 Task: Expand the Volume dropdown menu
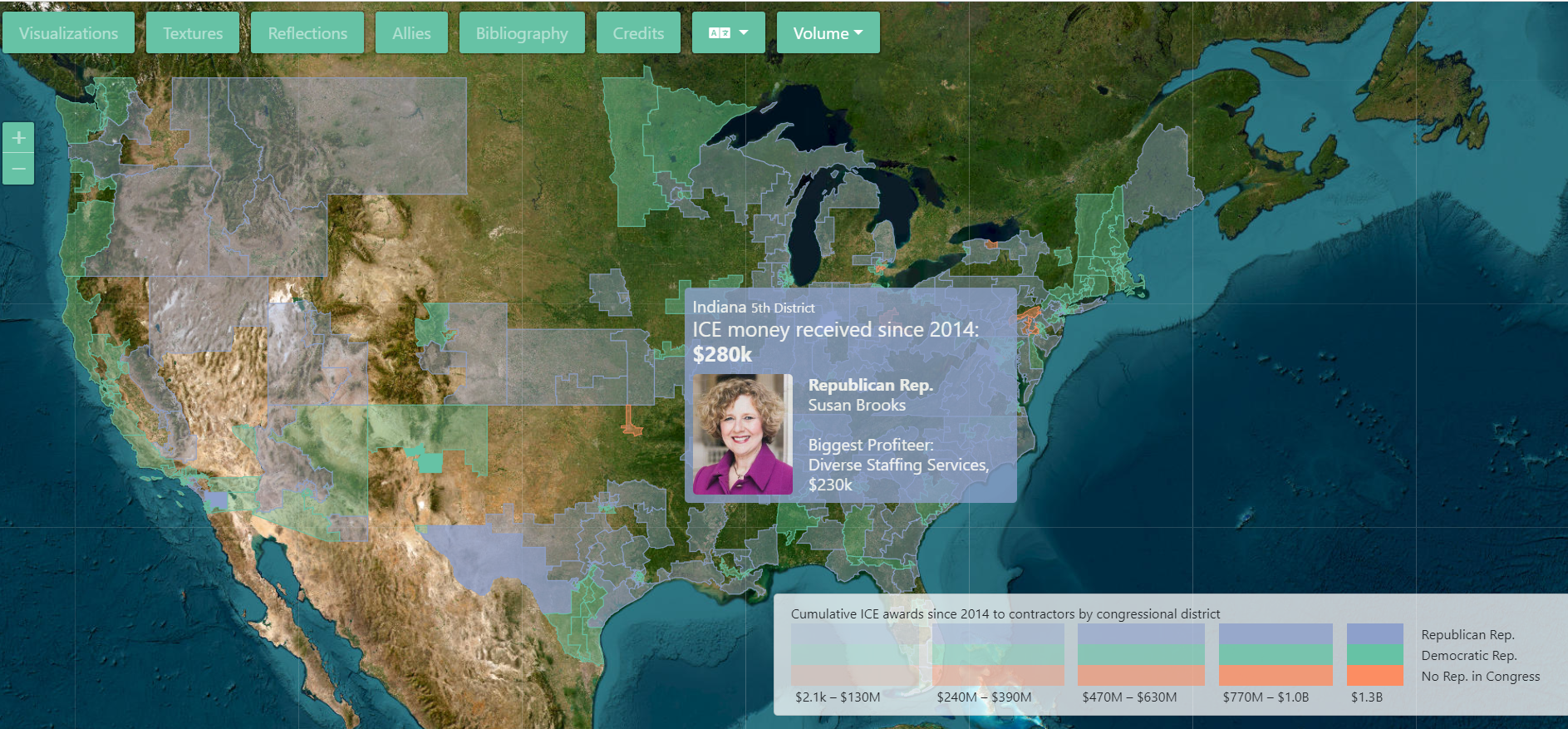[828, 33]
